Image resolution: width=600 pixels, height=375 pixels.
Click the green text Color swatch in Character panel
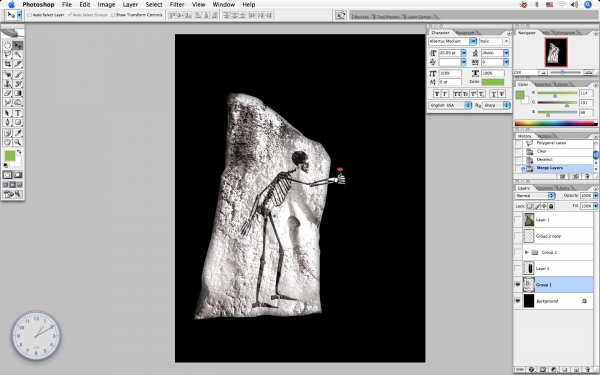(493, 82)
